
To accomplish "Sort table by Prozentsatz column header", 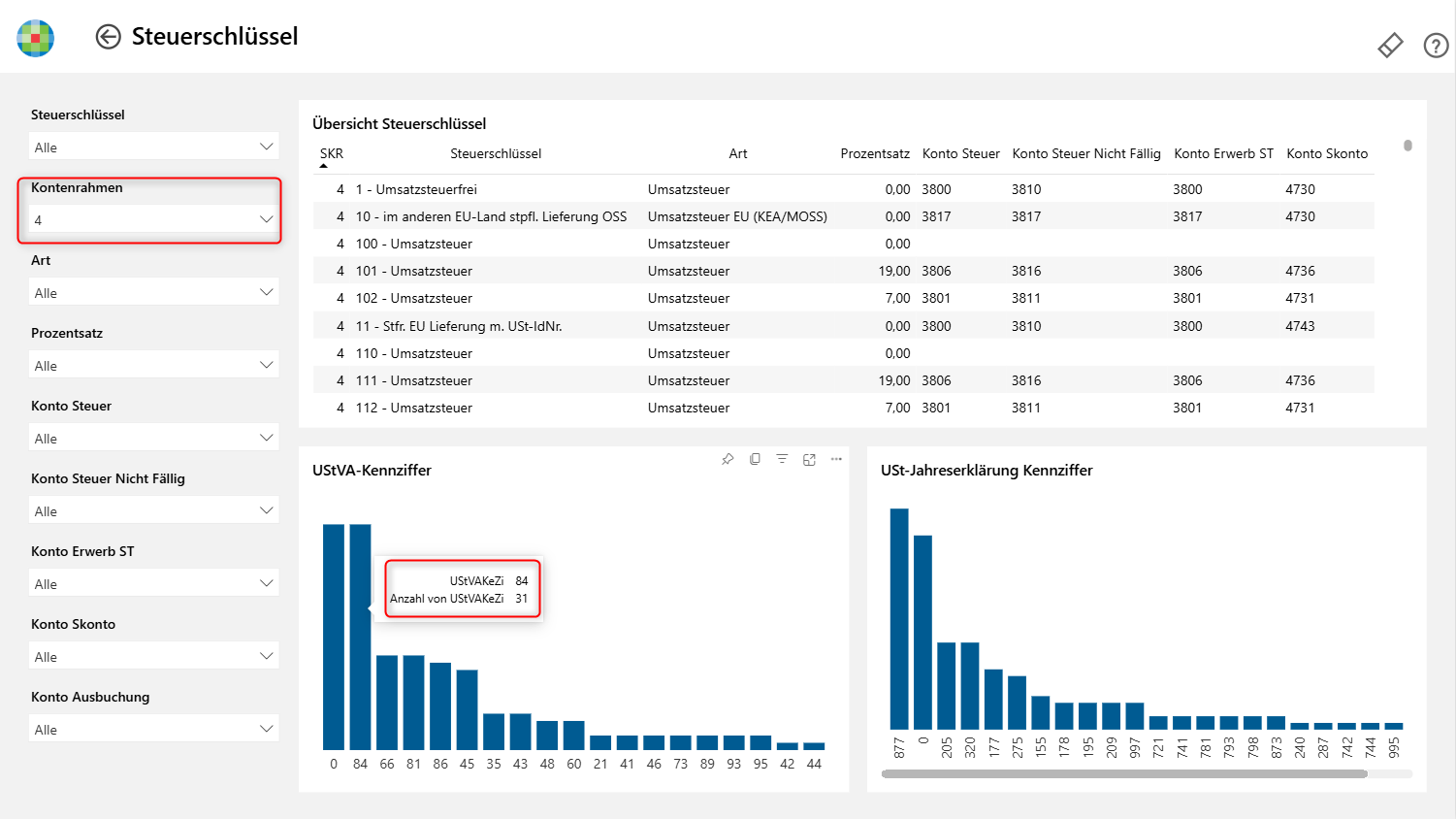I will 875,153.
